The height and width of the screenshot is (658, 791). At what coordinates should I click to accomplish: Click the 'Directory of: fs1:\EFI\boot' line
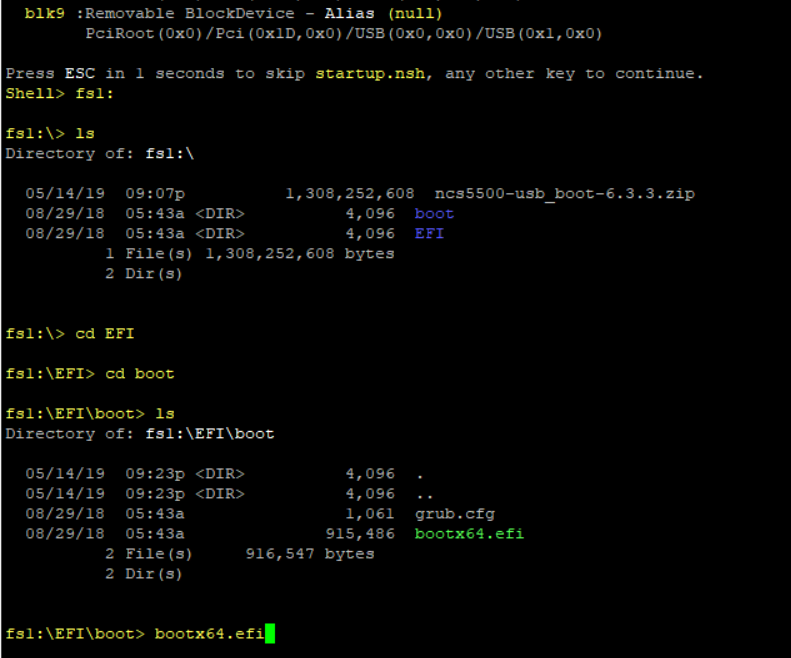140,433
